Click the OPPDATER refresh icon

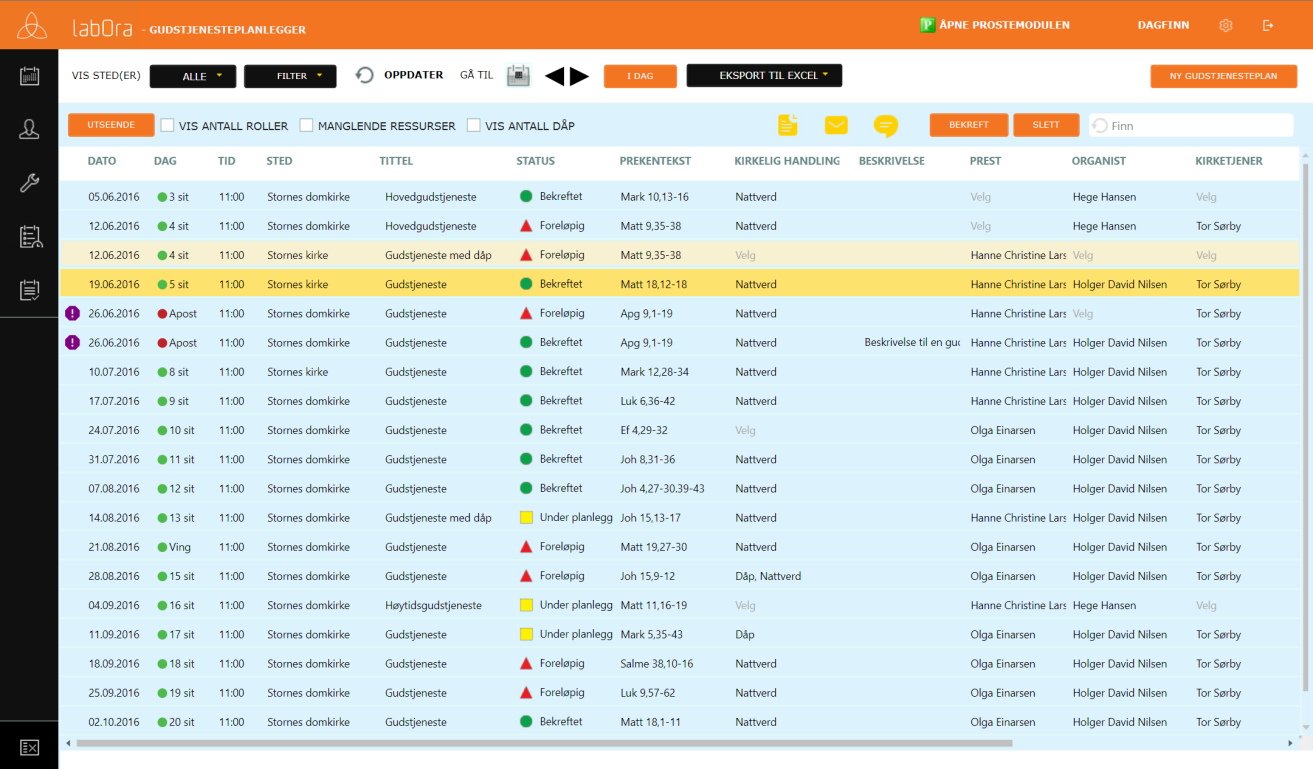click(365, 76)
